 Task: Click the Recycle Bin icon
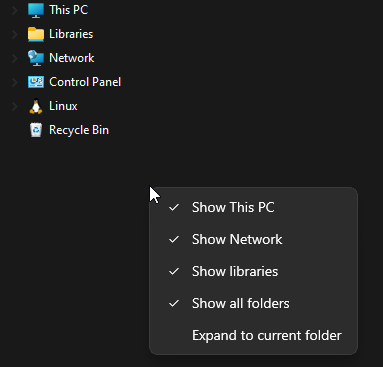[x=36, y=130]
